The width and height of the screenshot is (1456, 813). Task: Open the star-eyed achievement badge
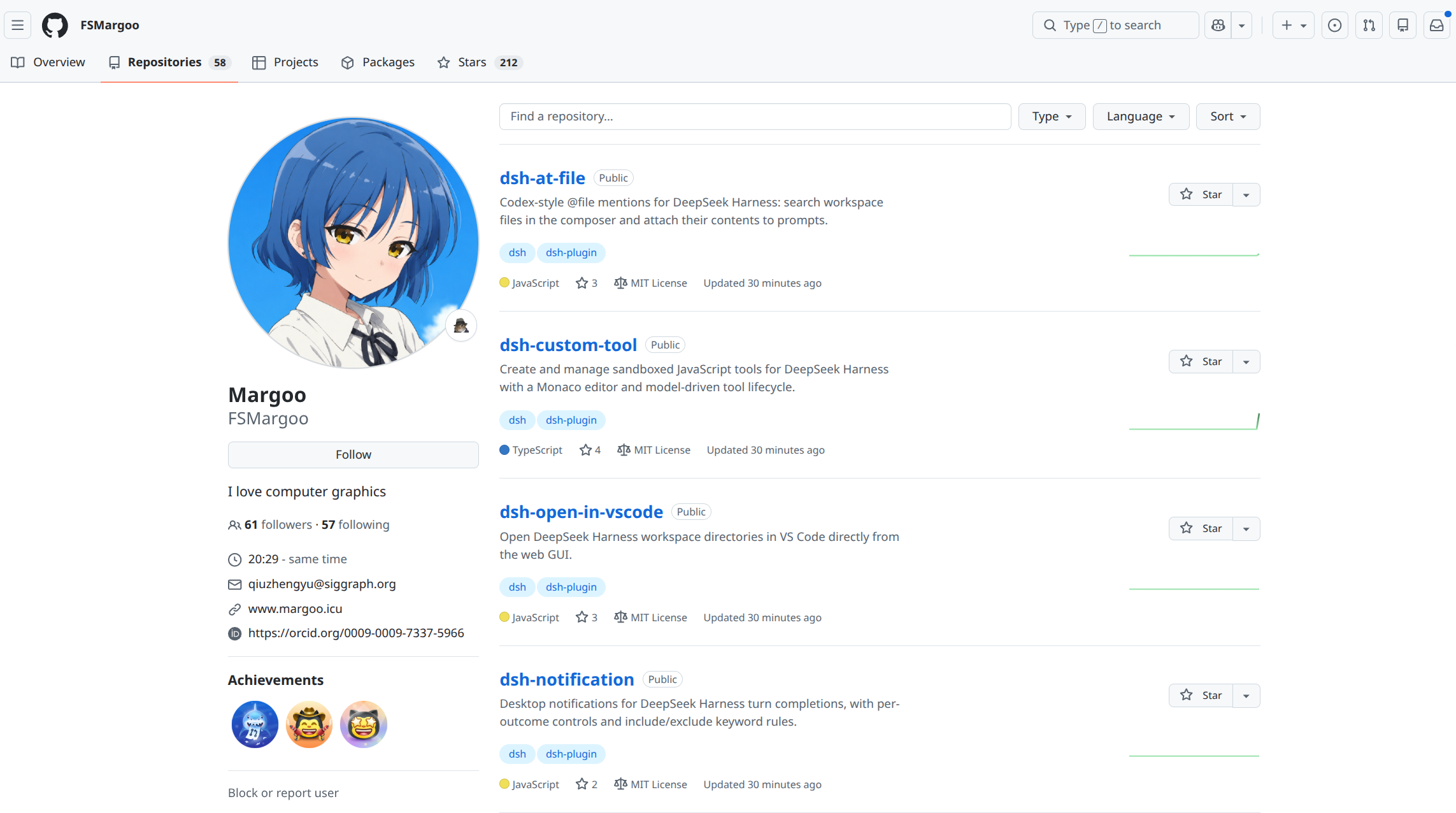[364, 724]
